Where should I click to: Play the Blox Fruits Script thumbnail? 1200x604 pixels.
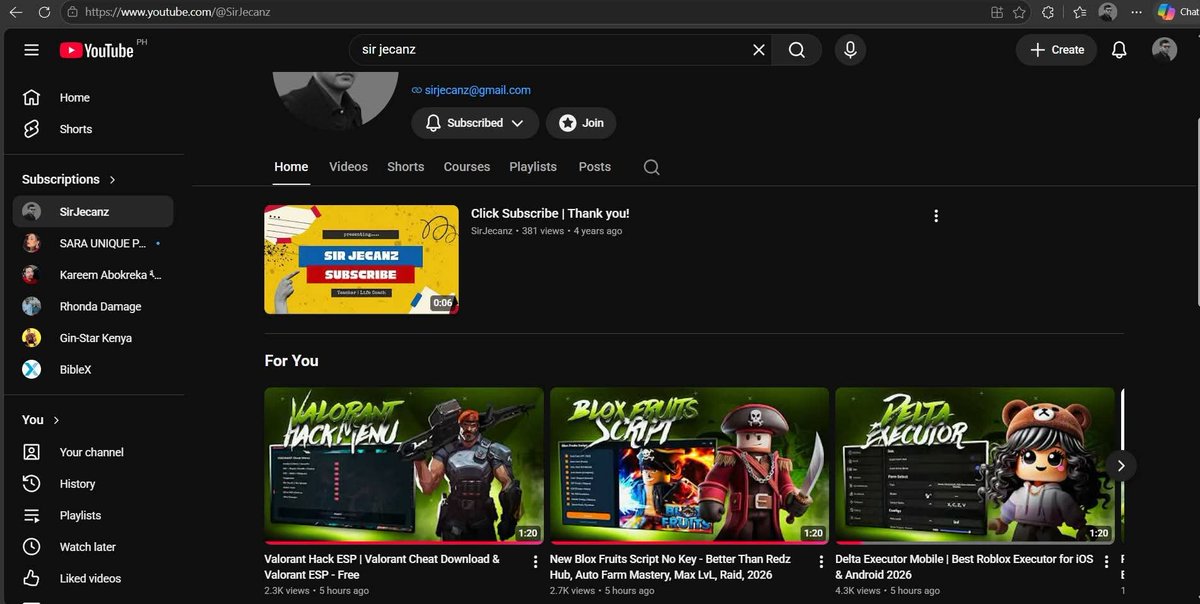[x=689, y=465]
